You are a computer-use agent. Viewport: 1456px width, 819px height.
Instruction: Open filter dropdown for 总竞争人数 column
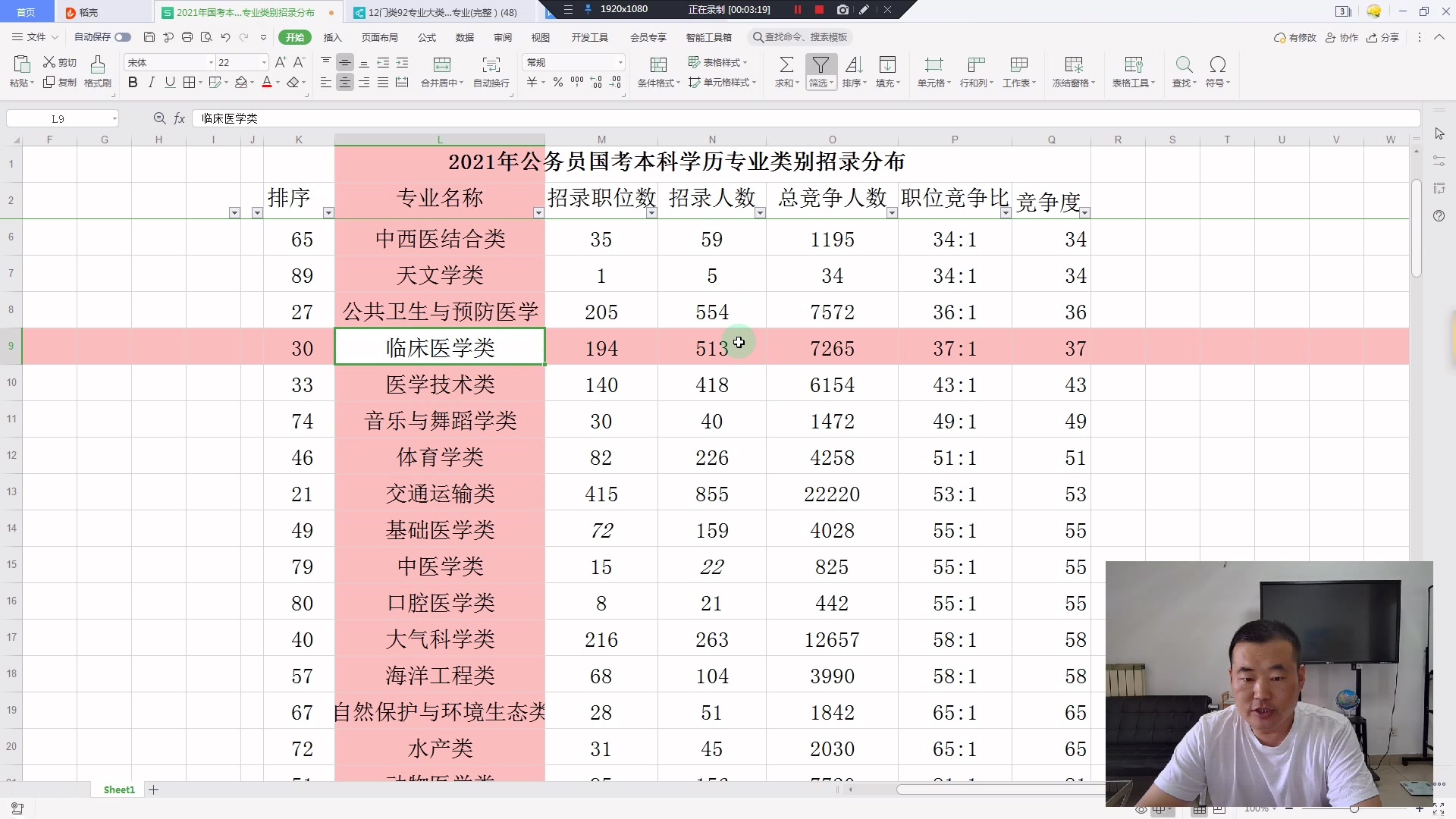click(x=892, y=213)
